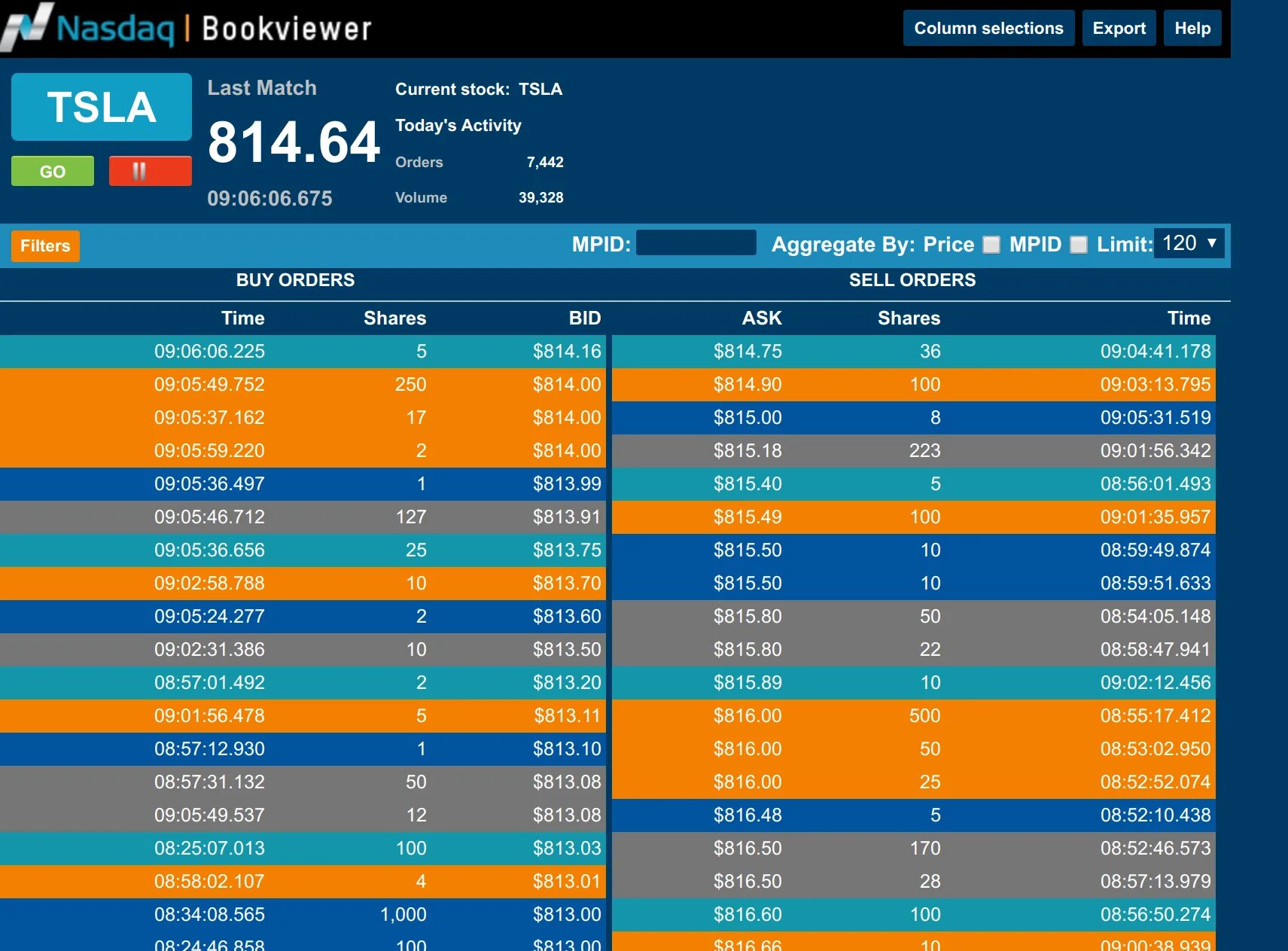
Task: Click the Nasdaq logo icon
Action: (27, 26)
